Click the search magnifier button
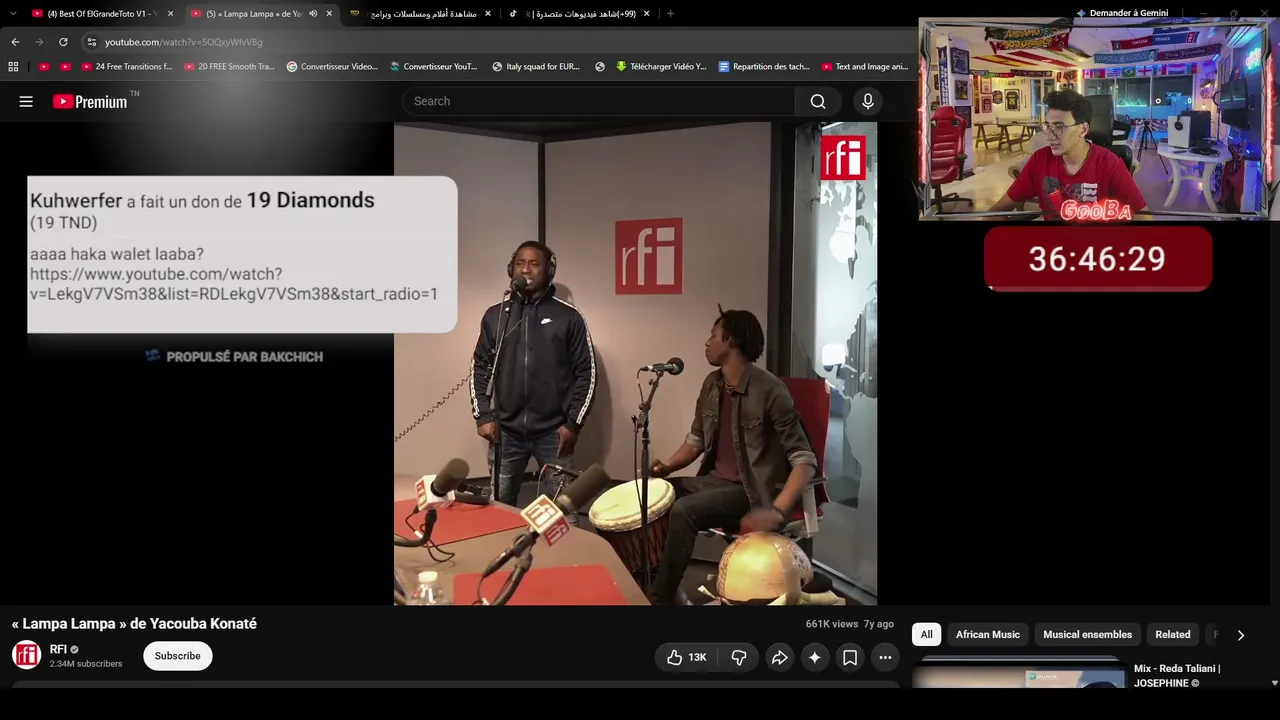1280x720 pixels. tap(818, 101)
